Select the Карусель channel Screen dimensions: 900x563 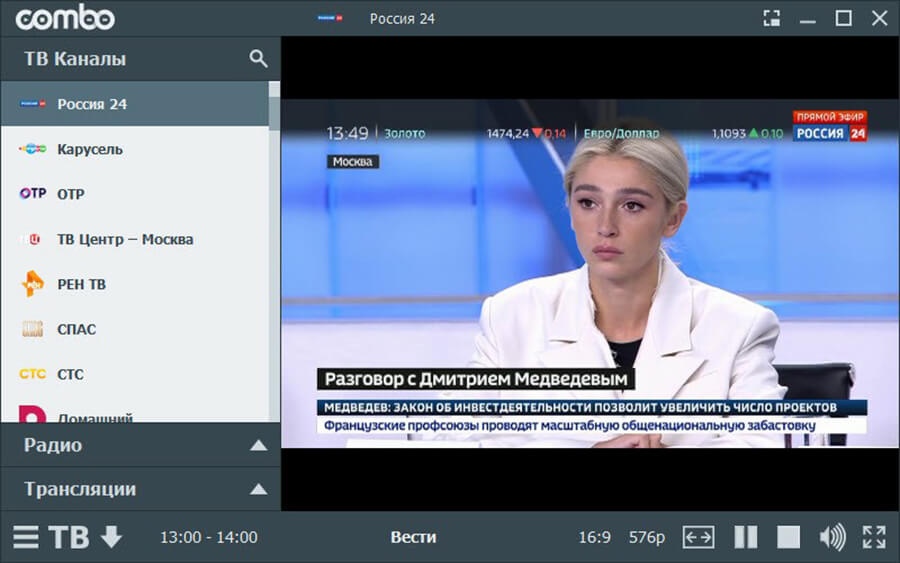coord(90,149)
